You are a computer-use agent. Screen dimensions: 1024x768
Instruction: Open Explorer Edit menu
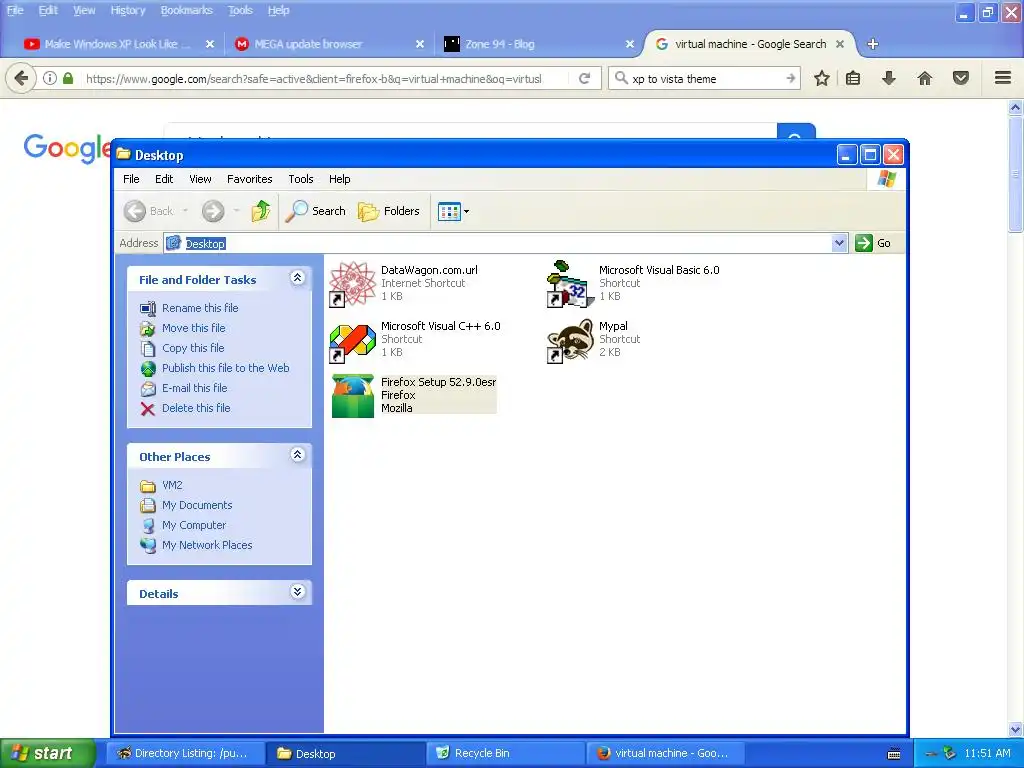click(164, 179)
